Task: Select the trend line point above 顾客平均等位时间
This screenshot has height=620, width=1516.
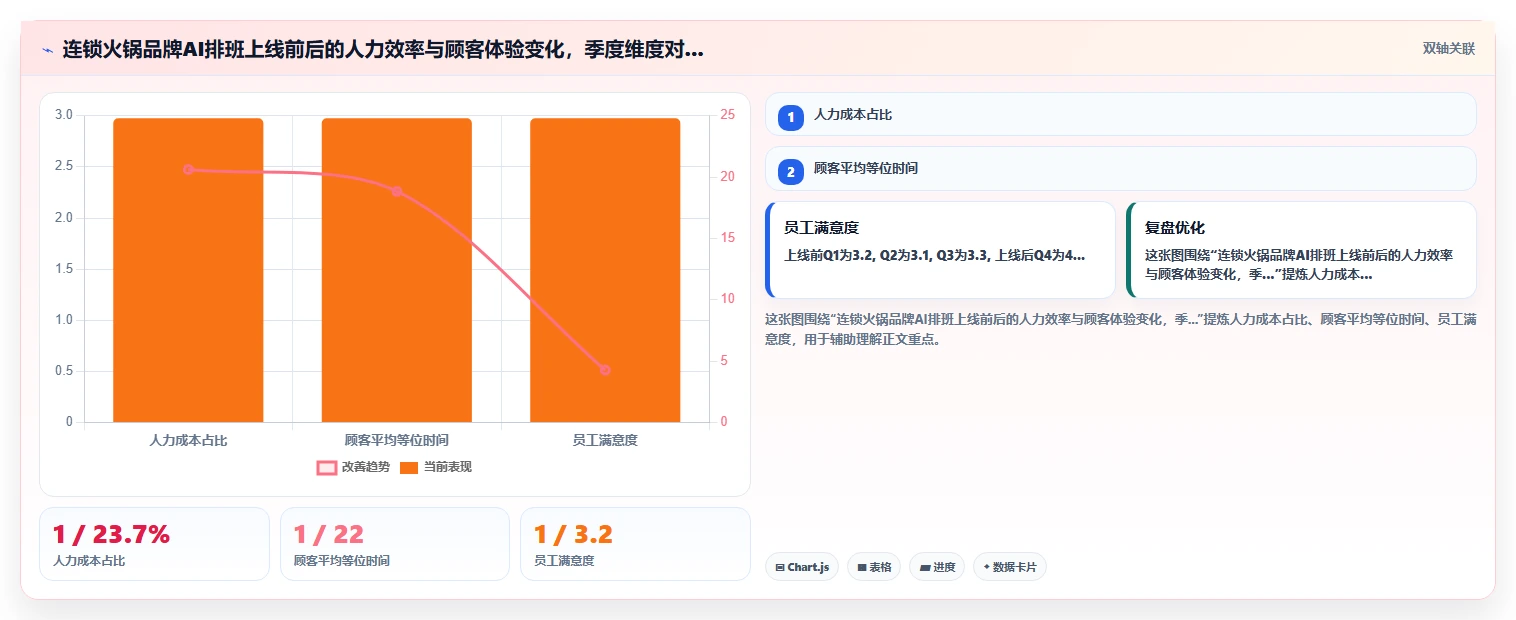Action: pyautogui.click(x=396, y=191)
